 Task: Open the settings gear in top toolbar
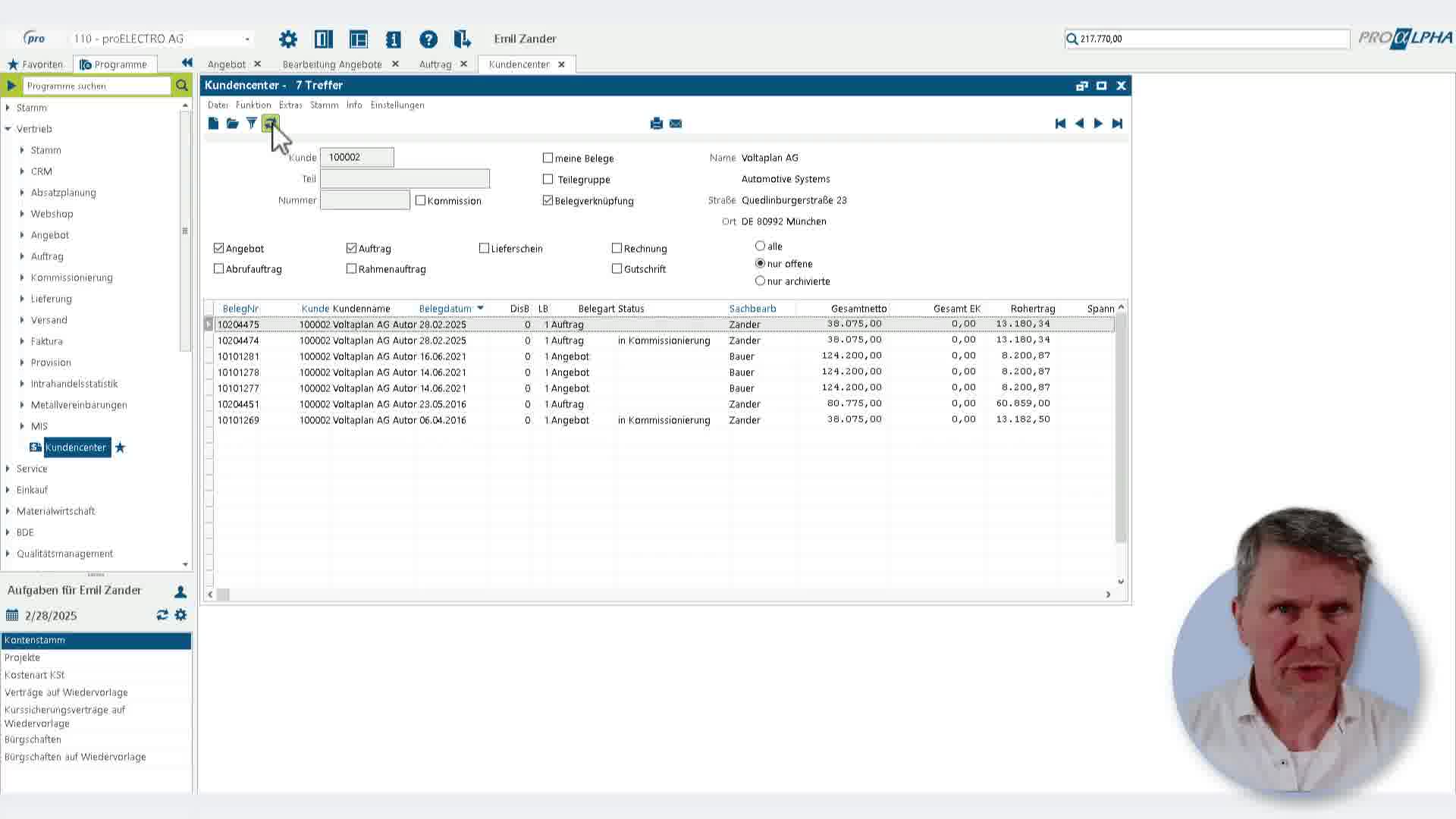288,39
